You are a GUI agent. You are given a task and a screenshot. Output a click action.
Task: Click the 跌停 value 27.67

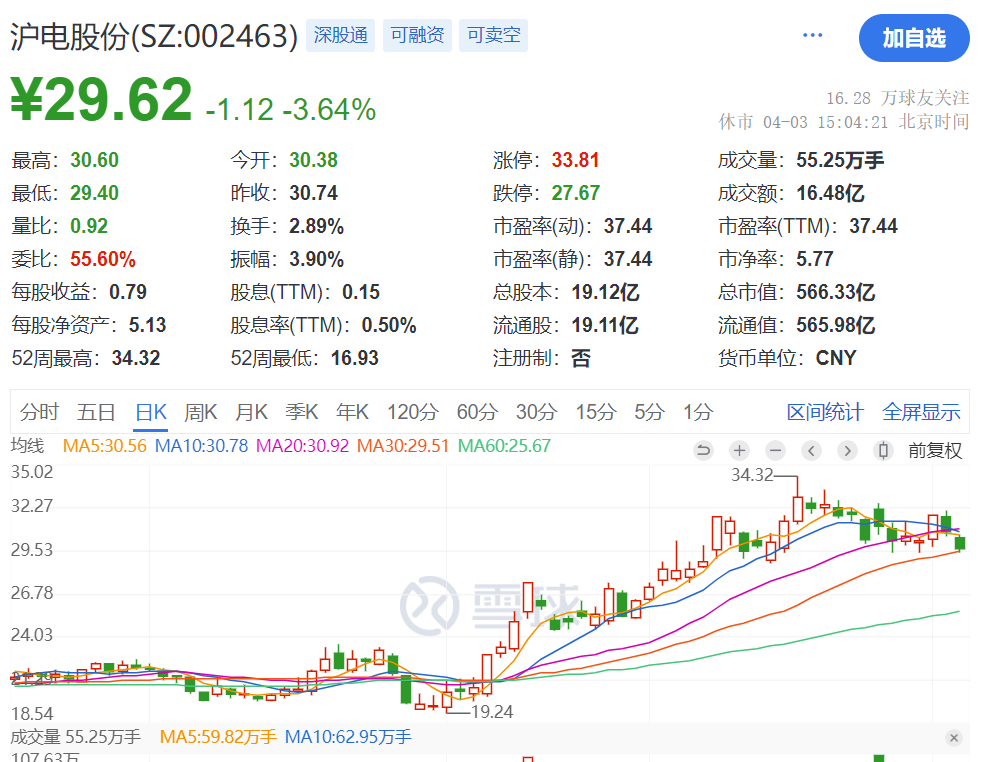click(575, 193)
